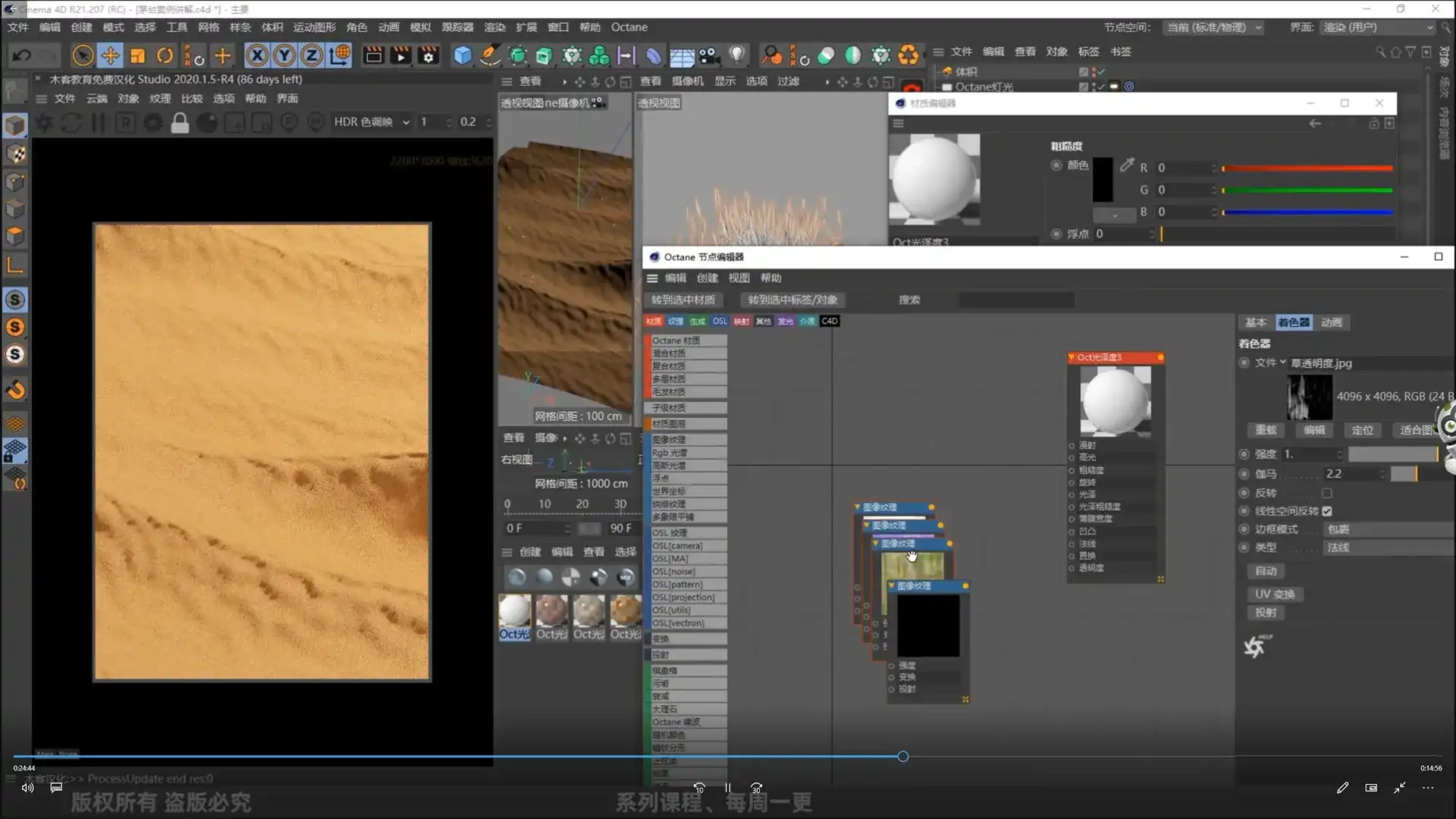Click the red R color slider
This screenshot has width=1456, height=819.
point(1307,168)
